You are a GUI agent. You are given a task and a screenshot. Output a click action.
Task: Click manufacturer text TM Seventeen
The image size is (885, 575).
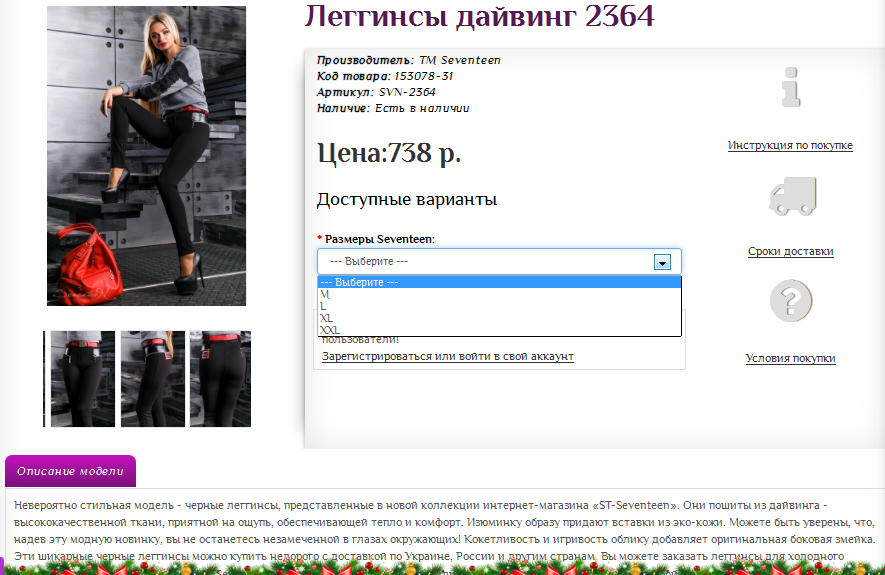(x=459, y=60)
